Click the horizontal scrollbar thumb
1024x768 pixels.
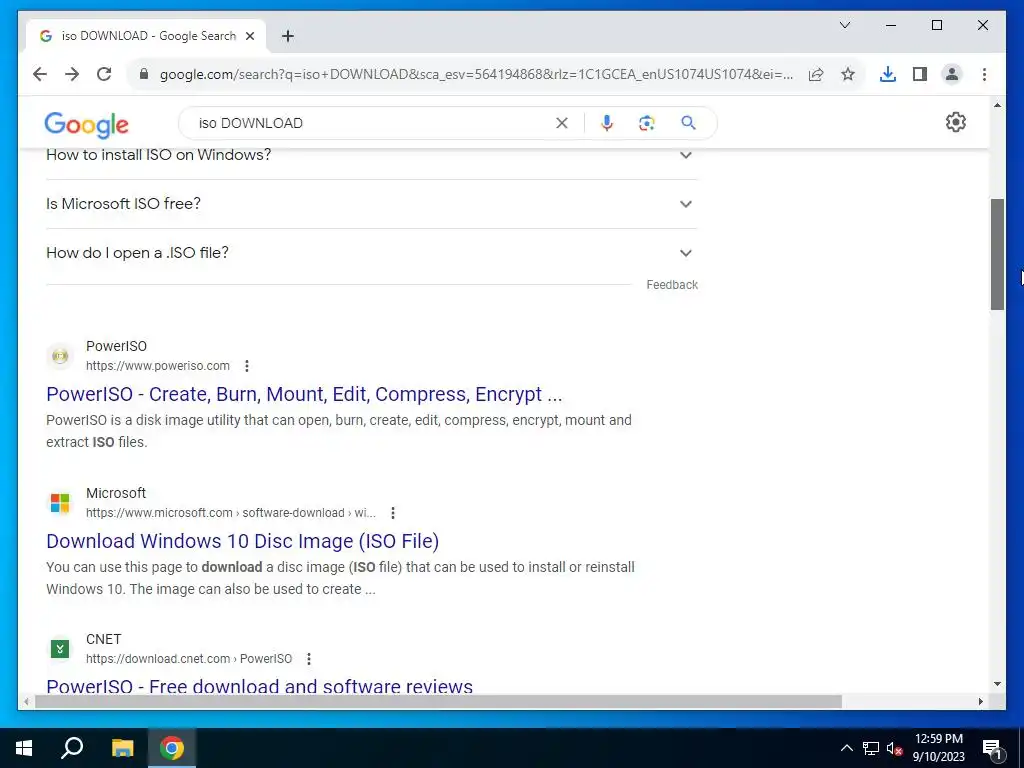point(438,701)
